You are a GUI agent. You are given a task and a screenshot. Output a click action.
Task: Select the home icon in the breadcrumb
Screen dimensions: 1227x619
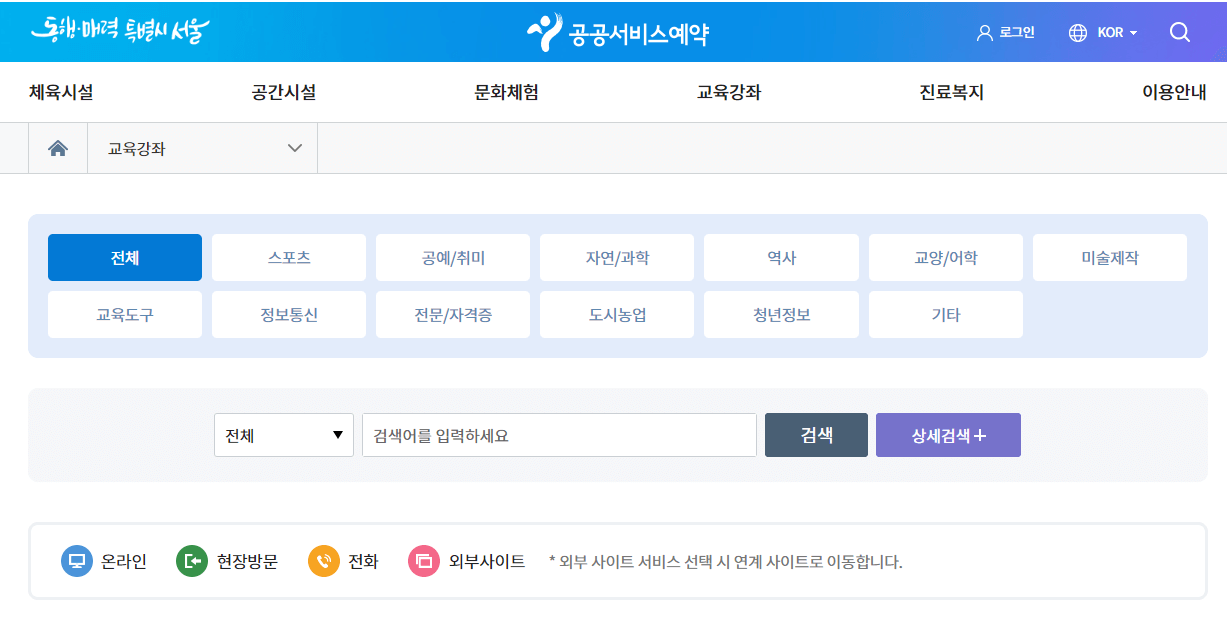[x=58, y=147]
